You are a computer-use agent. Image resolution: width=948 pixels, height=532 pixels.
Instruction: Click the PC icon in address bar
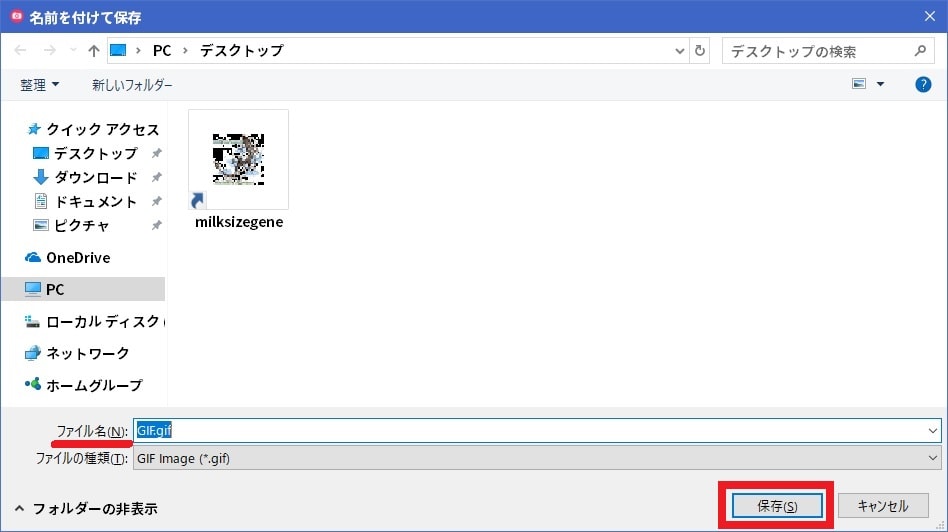click(x=118, y=50)
